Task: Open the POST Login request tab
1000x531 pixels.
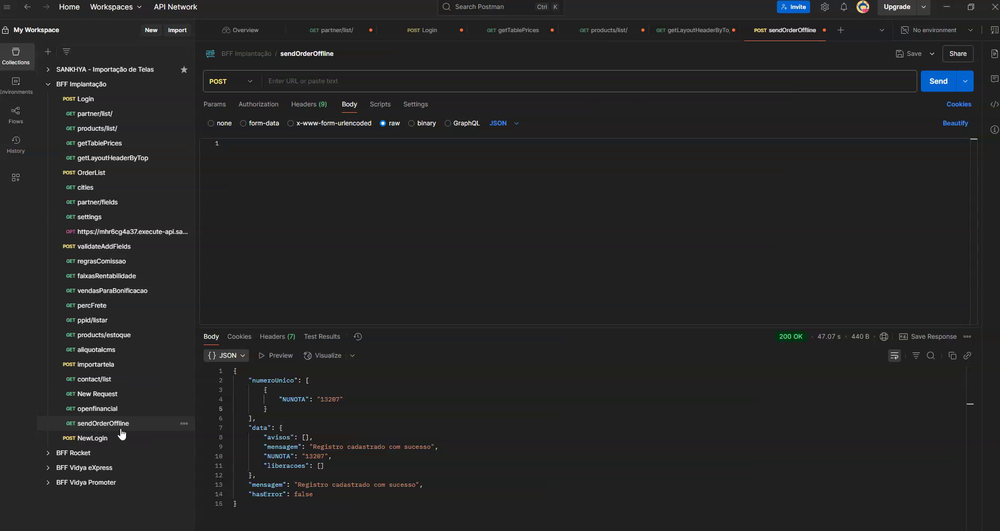Action: tap(422, 30)
